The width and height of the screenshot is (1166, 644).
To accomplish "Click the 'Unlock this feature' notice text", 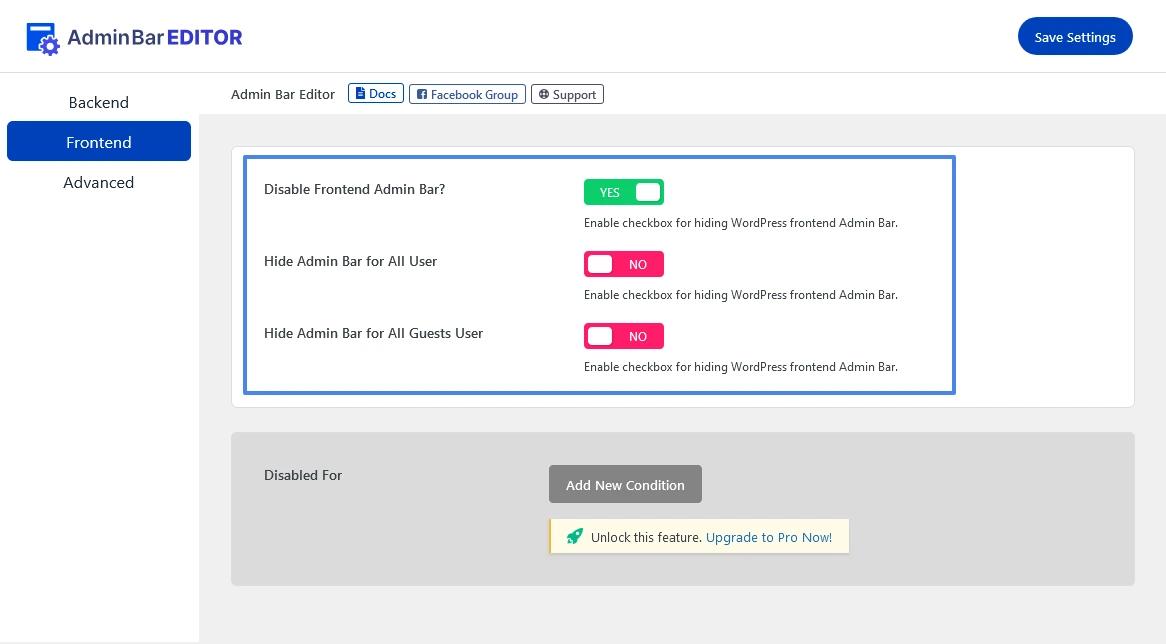I will (646, 537).
